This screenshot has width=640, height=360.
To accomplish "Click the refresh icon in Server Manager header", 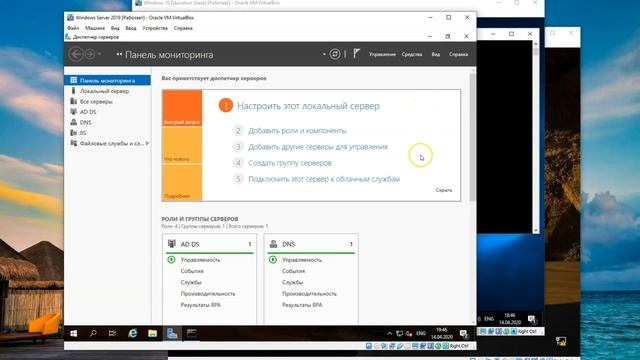I will tap(335, 54).
